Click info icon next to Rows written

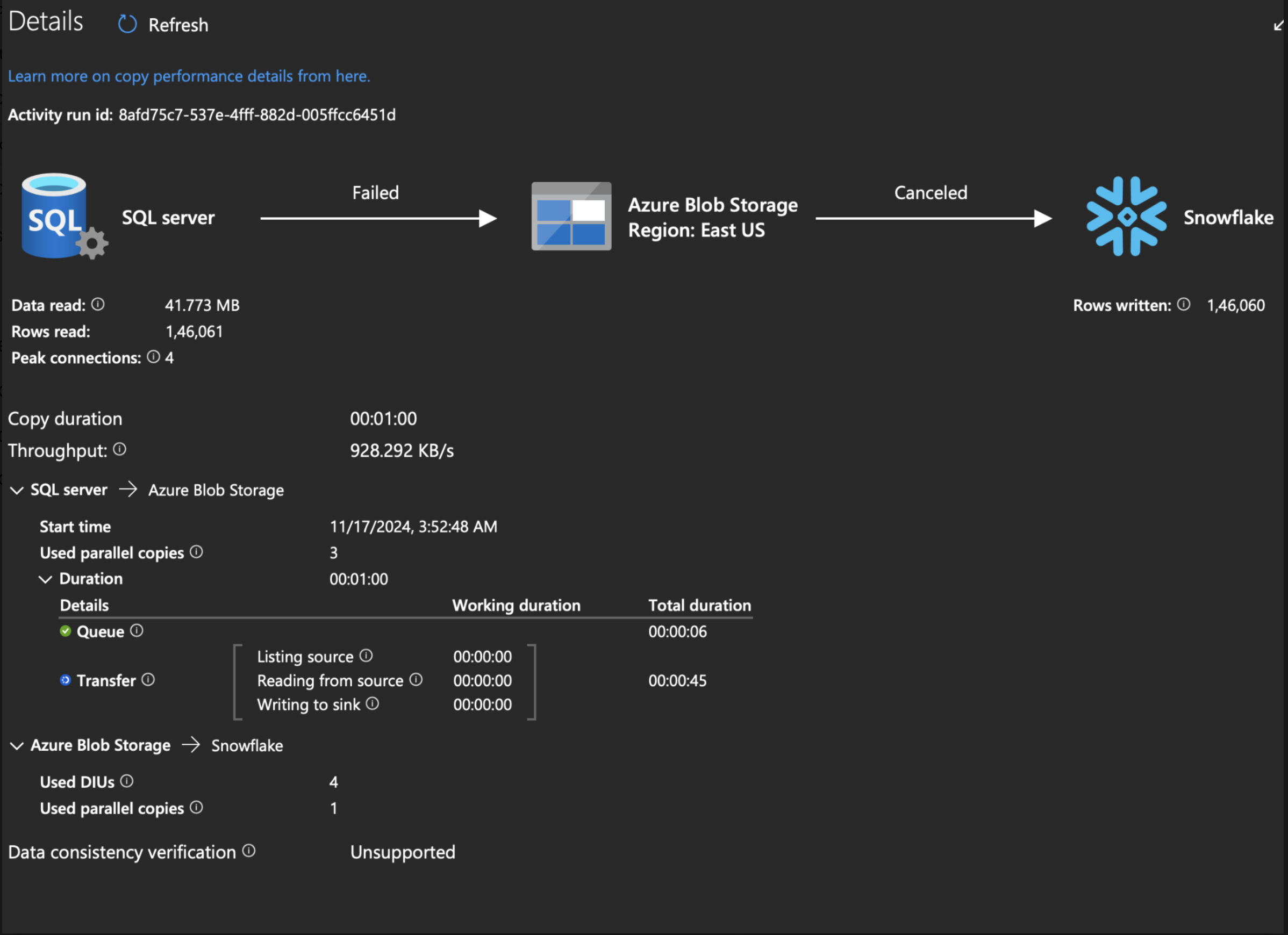[1184, 304]
